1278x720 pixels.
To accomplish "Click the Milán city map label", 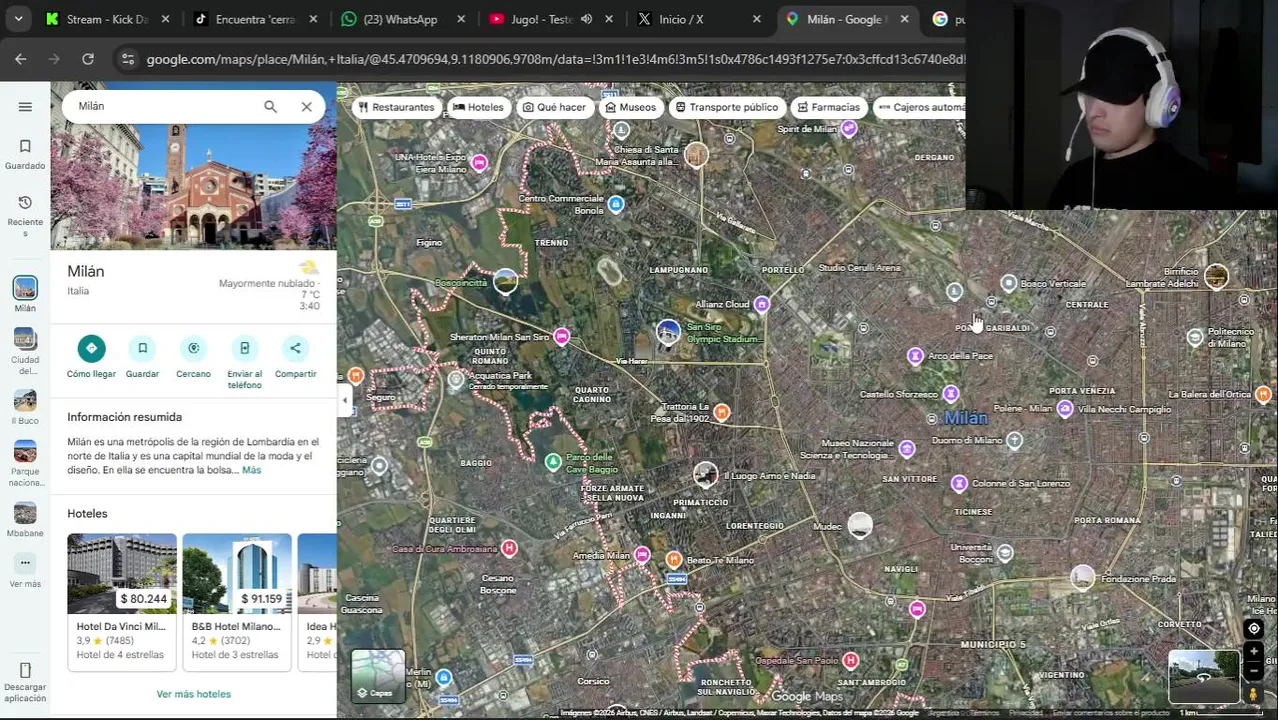I will [x=965, y=418].
